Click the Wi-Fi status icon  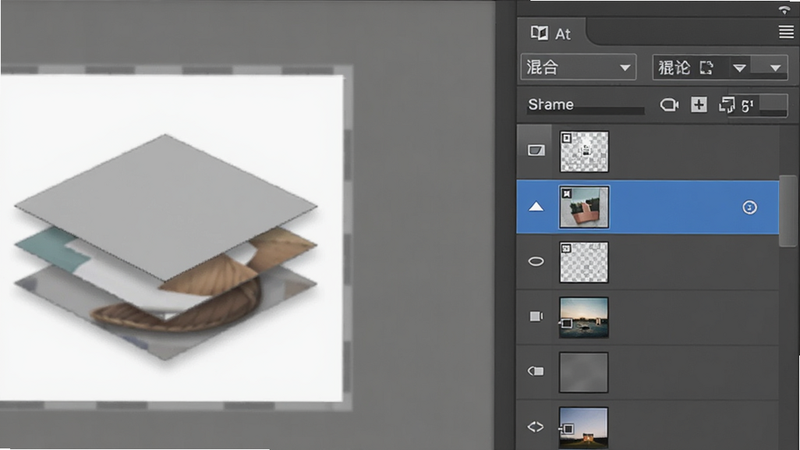(784, 10)
